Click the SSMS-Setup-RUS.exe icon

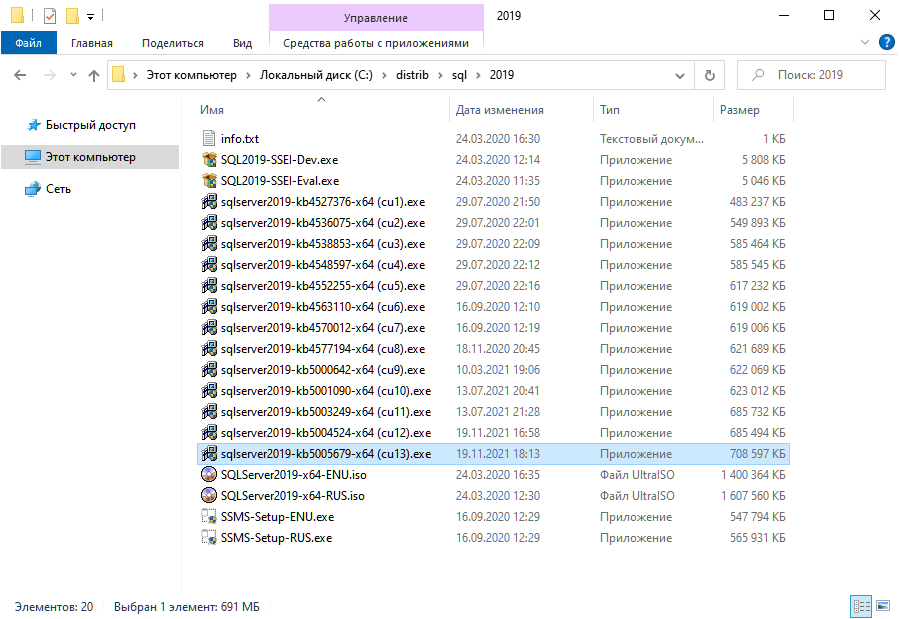pos(209,538)
